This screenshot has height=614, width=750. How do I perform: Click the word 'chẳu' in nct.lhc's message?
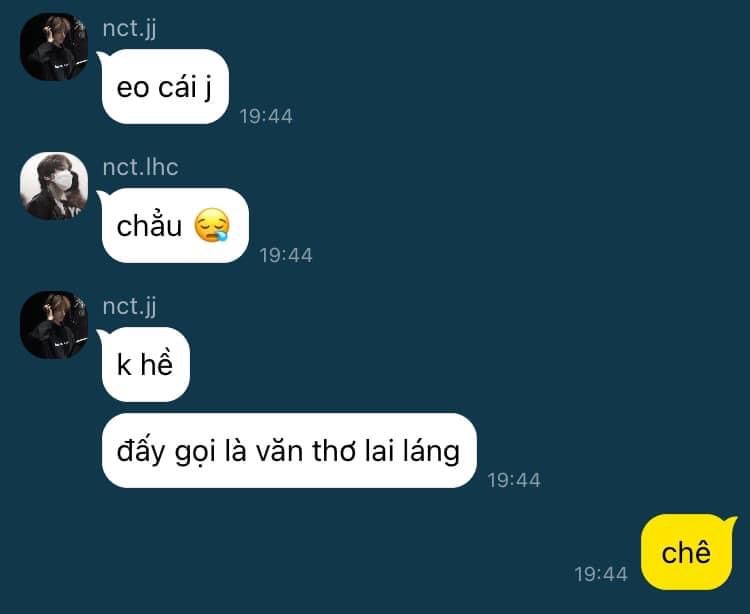(x=149, y=225)
